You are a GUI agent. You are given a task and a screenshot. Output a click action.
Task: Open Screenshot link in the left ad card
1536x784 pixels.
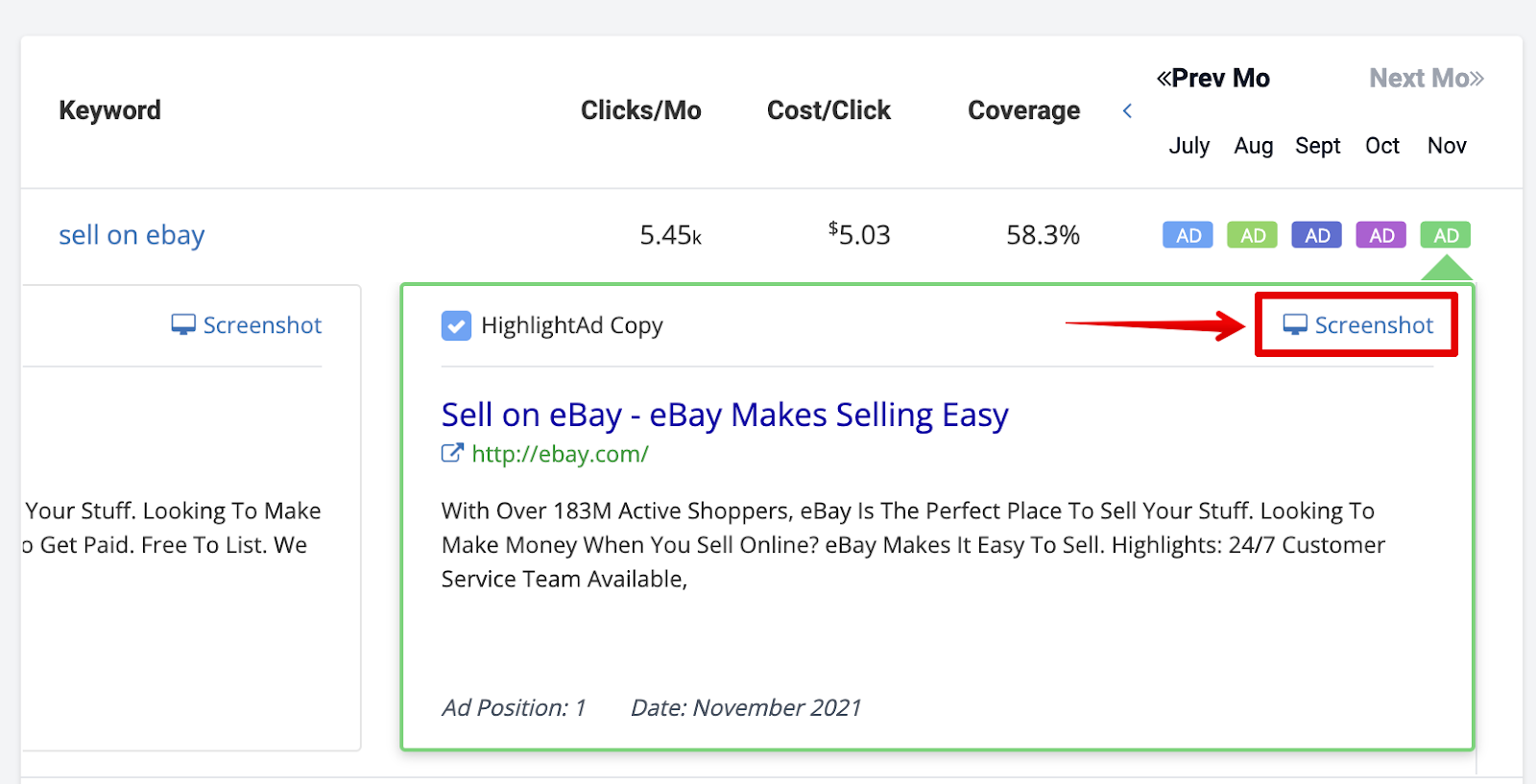click(x=247, y=325)
